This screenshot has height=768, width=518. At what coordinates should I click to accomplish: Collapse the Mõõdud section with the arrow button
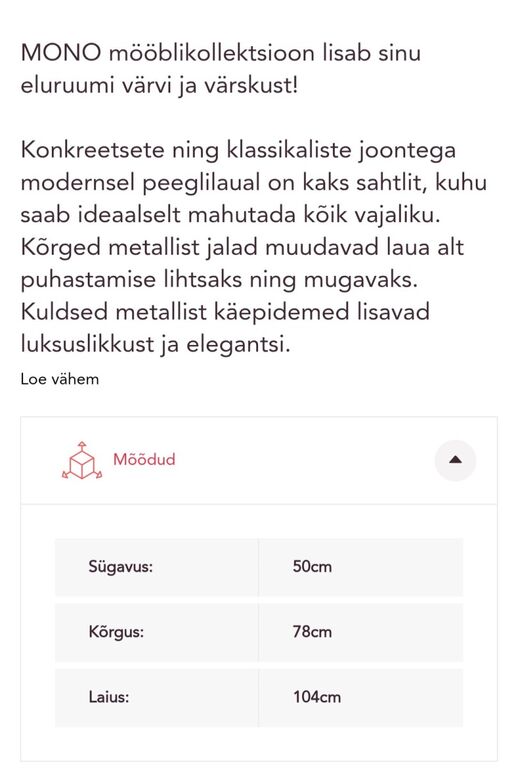pos(455,460)
